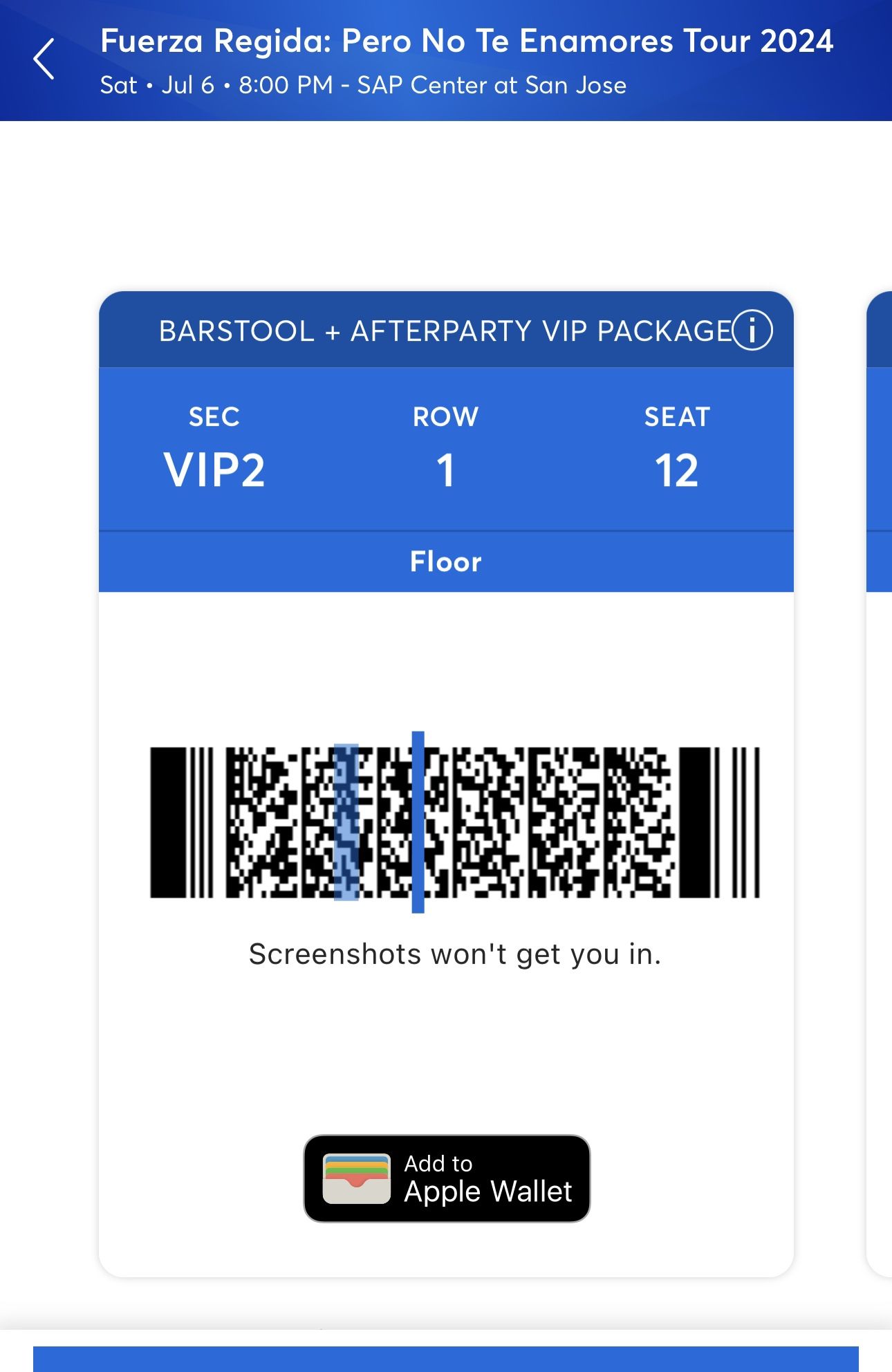
Task: Tap the back arrow in the header
Action: (44, 59)
